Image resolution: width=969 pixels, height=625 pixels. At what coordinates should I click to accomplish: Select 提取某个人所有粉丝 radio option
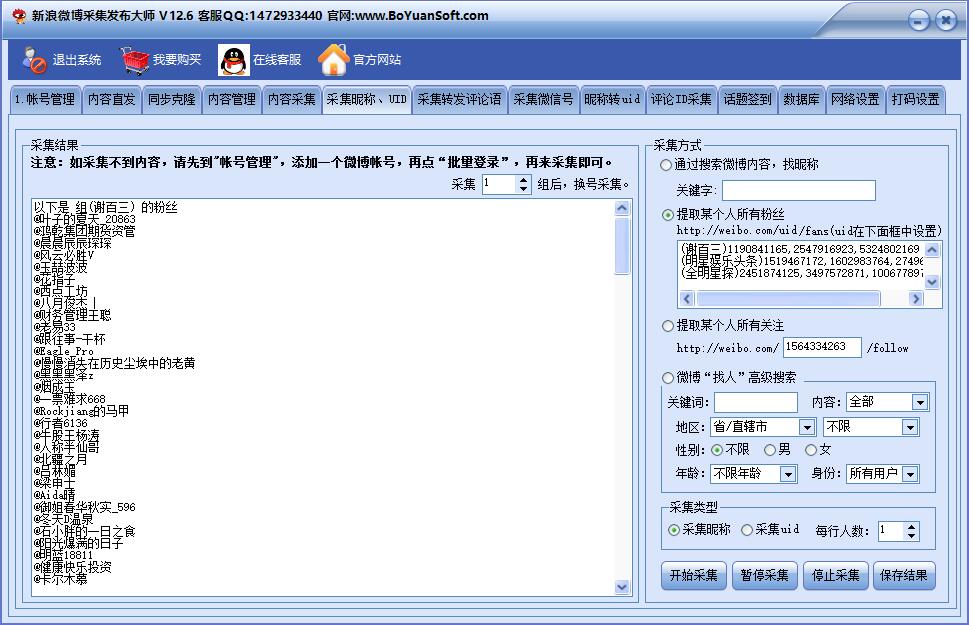pos(667,215)
